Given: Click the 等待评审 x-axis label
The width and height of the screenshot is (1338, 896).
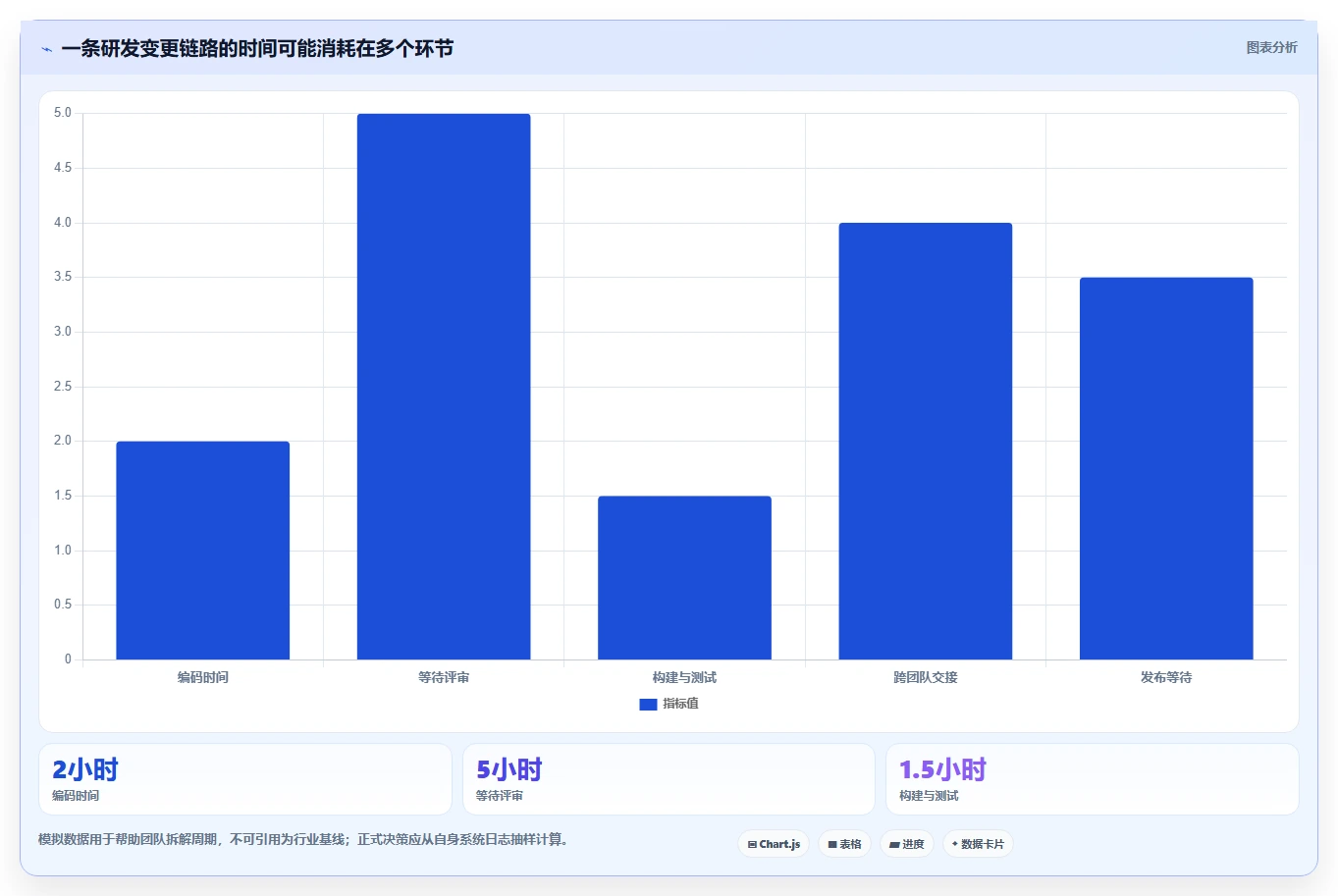Looking at the screenshot, I should 444,677.
